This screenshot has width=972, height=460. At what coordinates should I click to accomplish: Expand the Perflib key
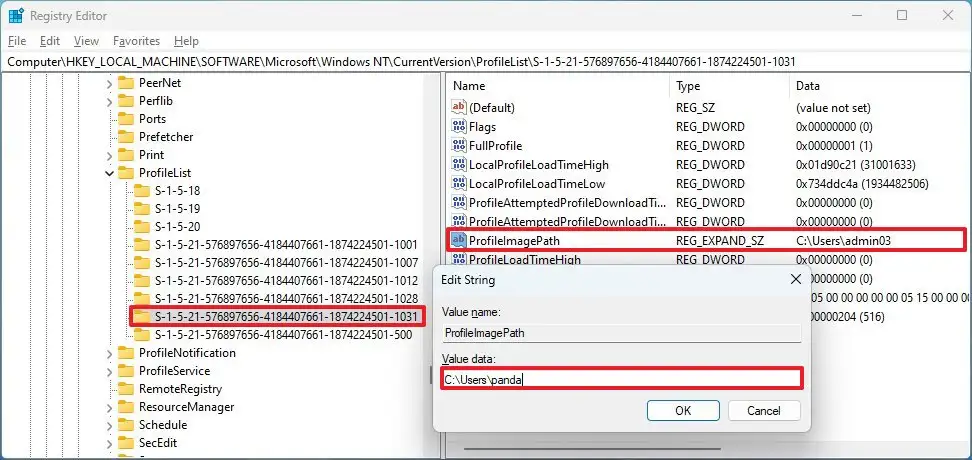(110, 101)
